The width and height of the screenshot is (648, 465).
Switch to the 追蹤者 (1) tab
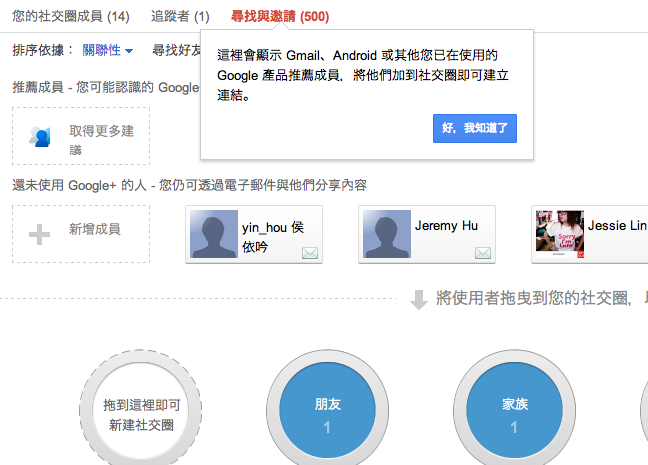pyautogui.click(x=180, y=17)
